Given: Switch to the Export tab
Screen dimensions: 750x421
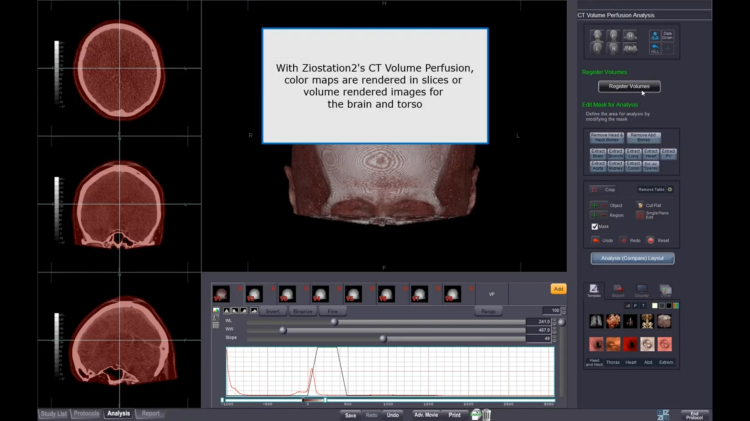Looking at the screenshot, I should click(x=618, y=290).
